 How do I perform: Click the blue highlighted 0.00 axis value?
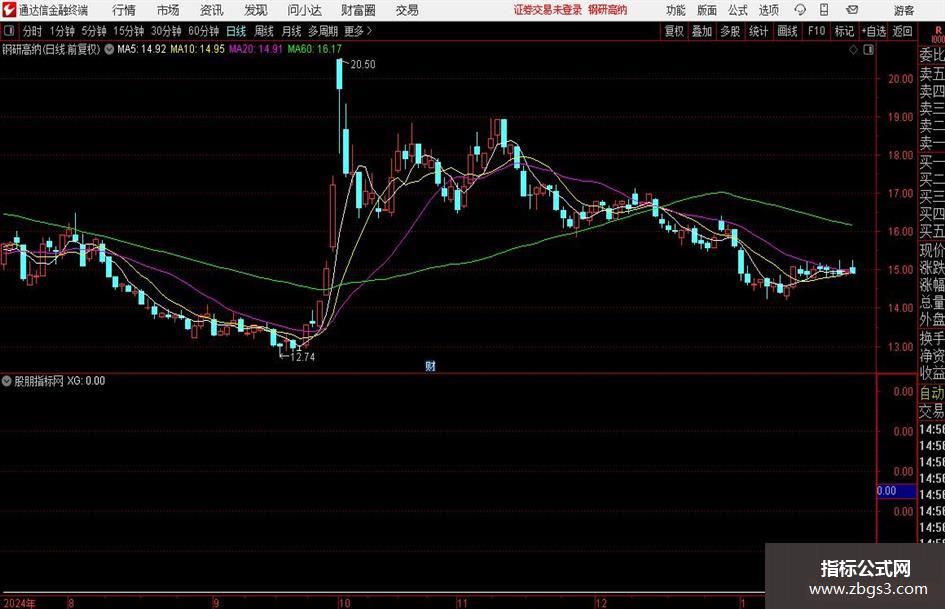[896, 491]
